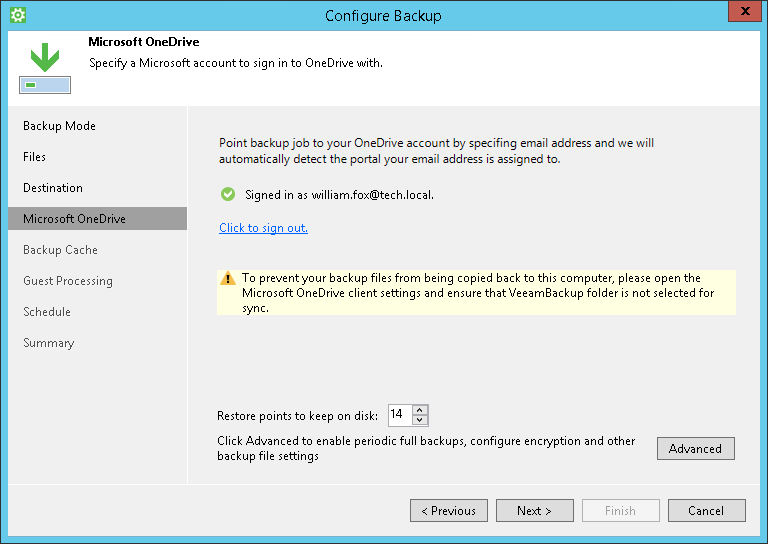Click the green signed-in checkmark icon
The image size is (768, 544).
pos(228,194)
